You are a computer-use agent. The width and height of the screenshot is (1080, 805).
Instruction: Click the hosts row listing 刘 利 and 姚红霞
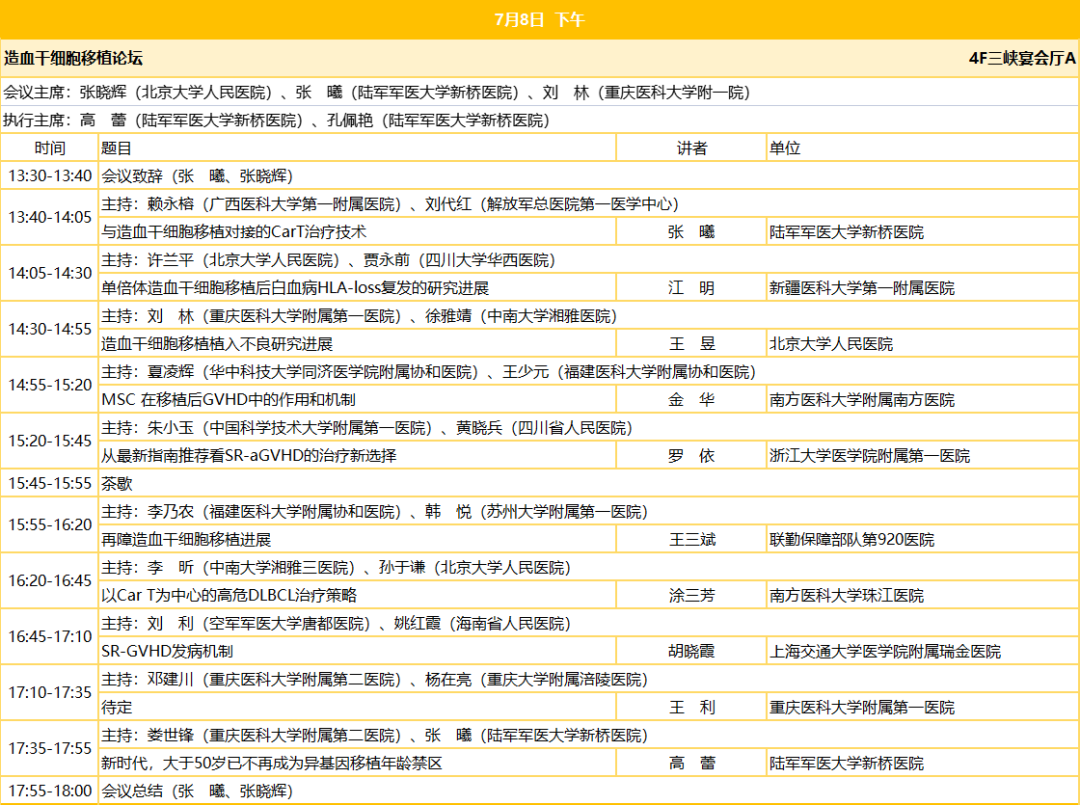coord(589,623)
